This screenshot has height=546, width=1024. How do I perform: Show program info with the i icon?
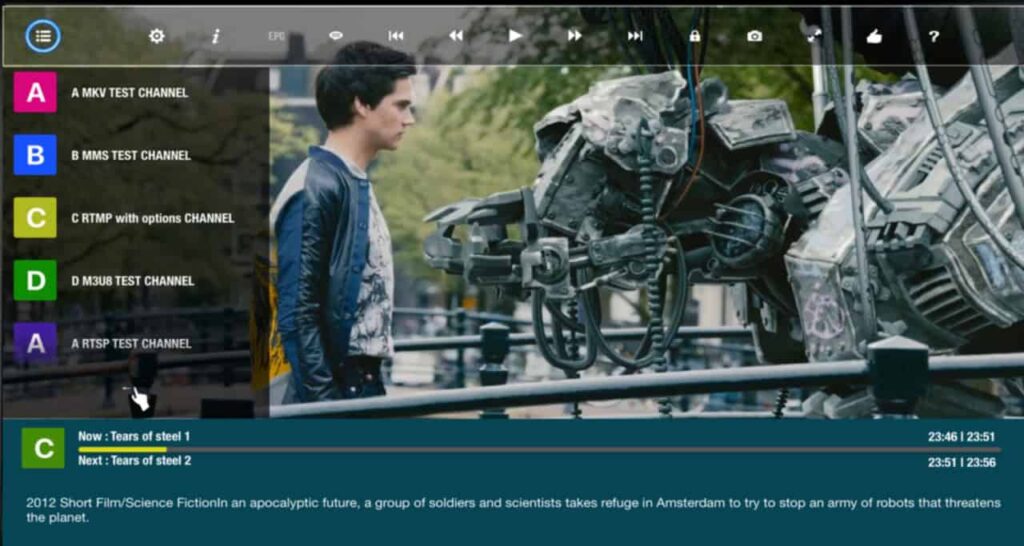(x=216, y=37)
